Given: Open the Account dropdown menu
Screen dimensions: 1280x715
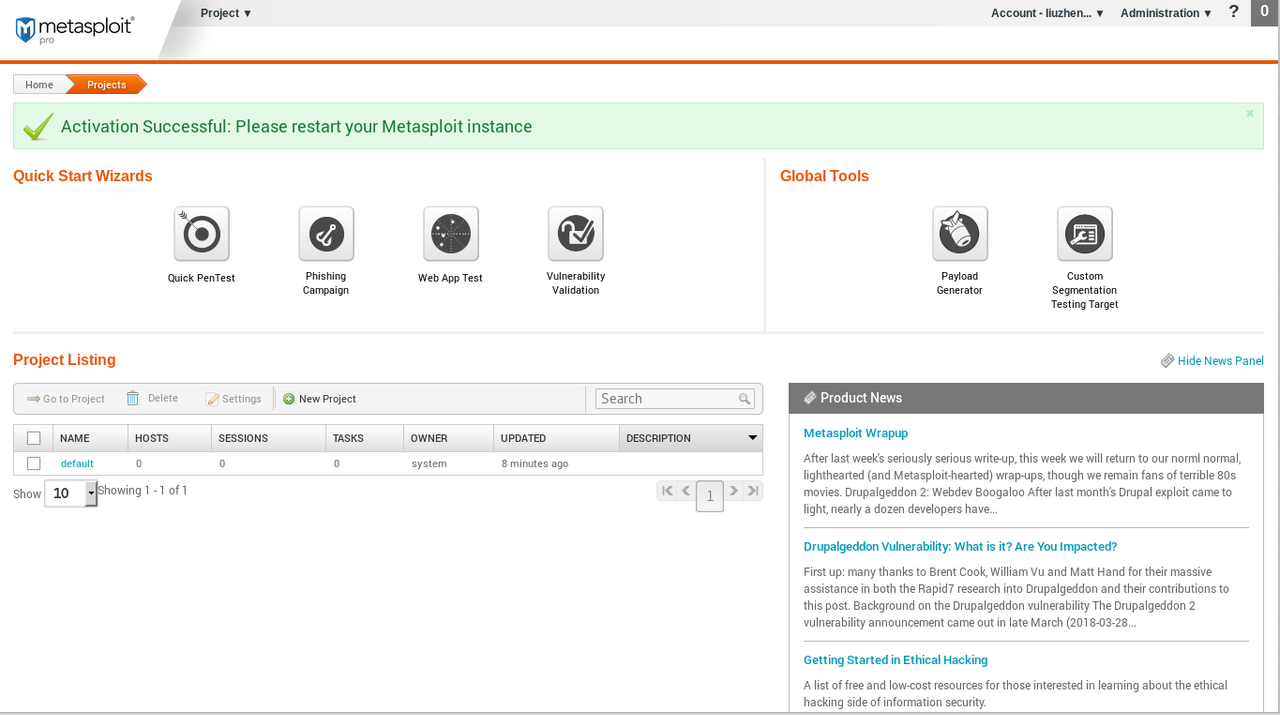Looking at the screenshot, I should (1047, 13).
